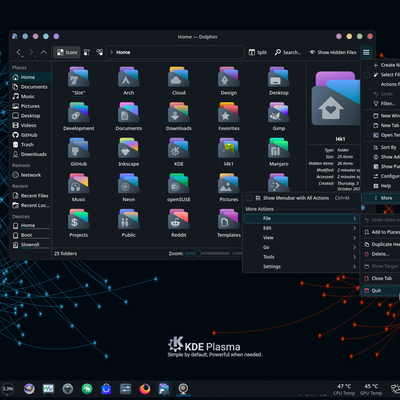Select the Cloud folder icon

point(179,77)
